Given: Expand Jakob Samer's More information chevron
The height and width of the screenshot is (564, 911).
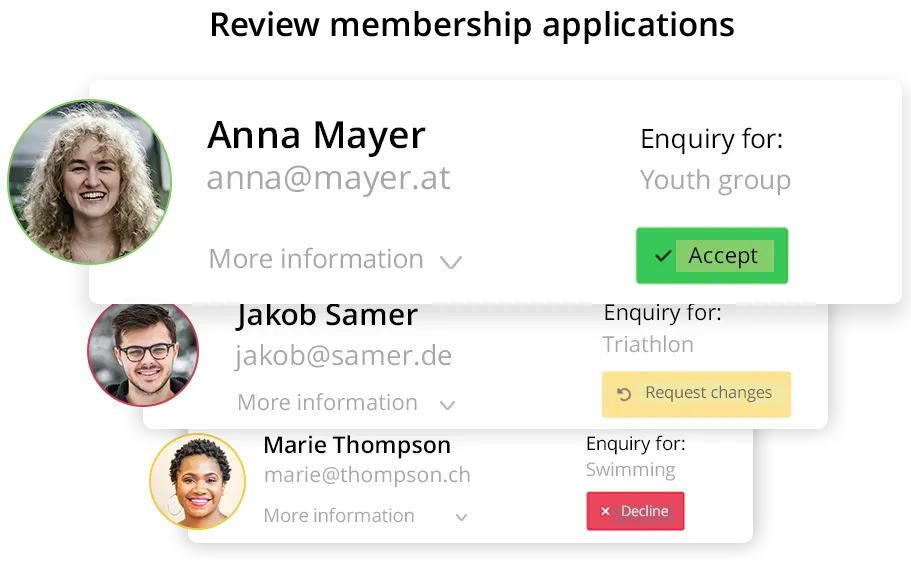Looking at the screenshot, I should [447, 405].
